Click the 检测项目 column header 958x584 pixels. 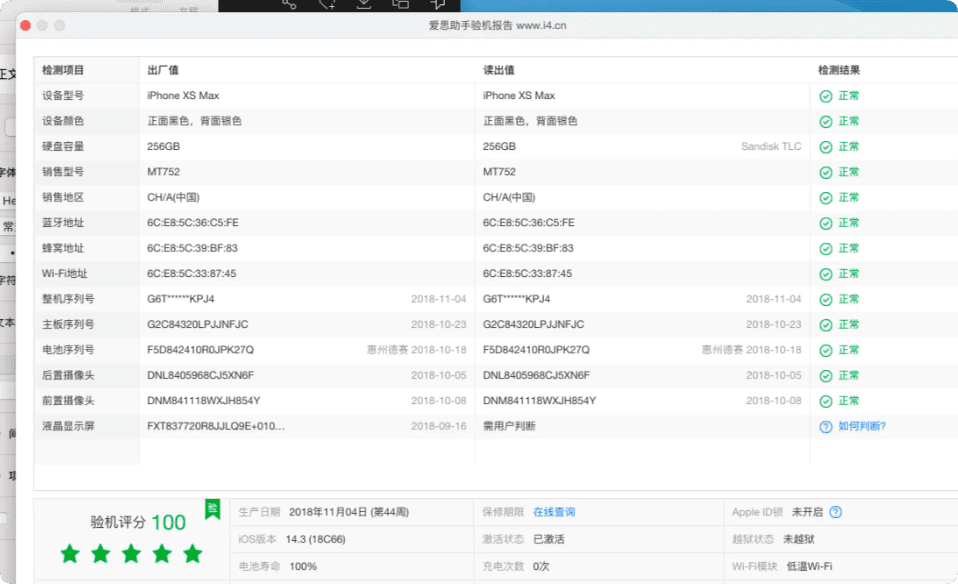coord(63,70)
